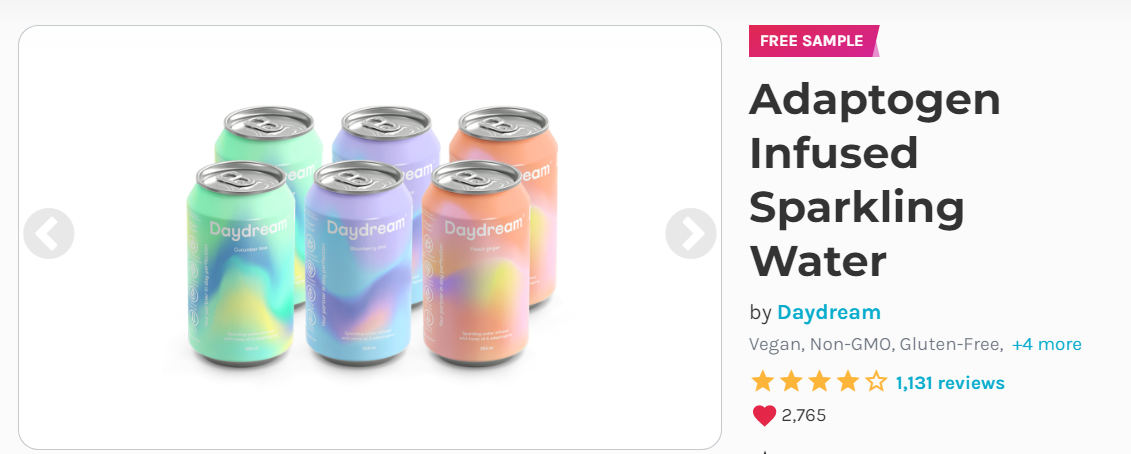The width and height of the screenshot is (1131, 454).
Task: Select the fourth rating star
Action: pos(847,381)
